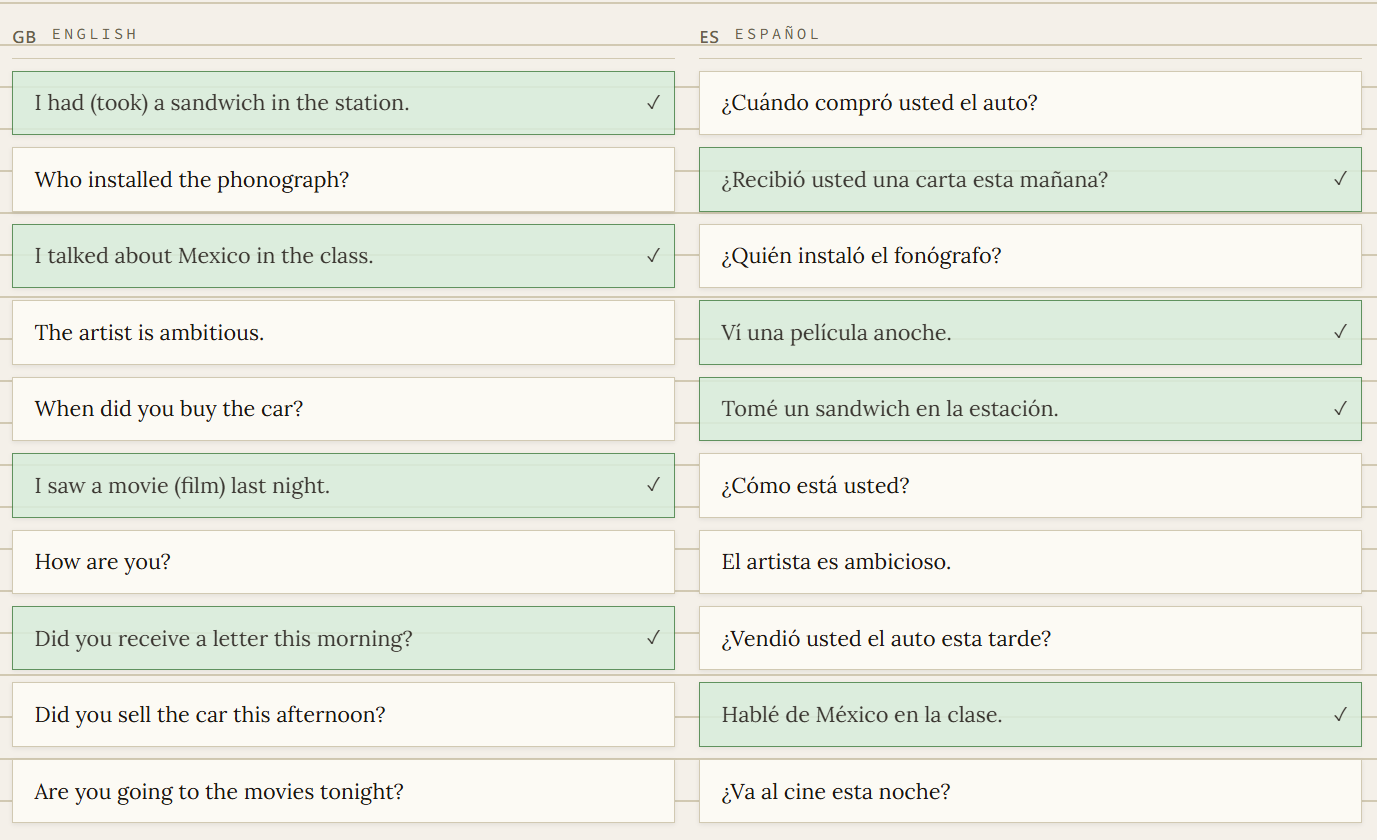Click the checkmark beside 'Ví una película anoche'
Image resolution: width=1377 pixels, height=840 pixels.
click(x=1341, y=332)
